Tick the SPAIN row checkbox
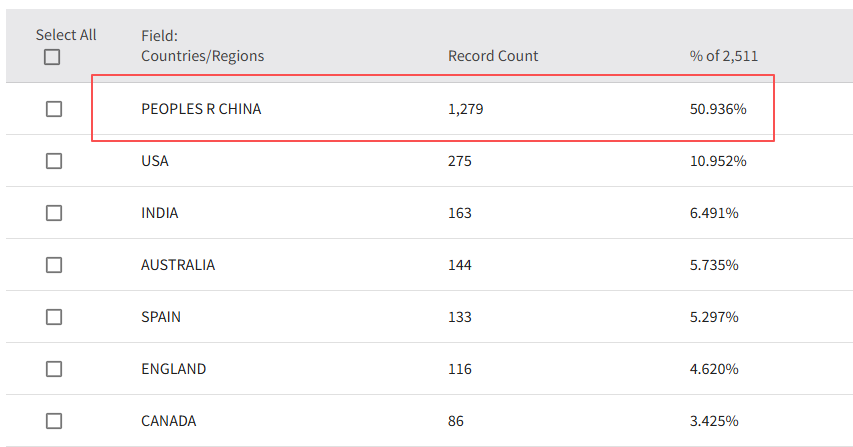The image size is (853, 447). tap(54, 317)
